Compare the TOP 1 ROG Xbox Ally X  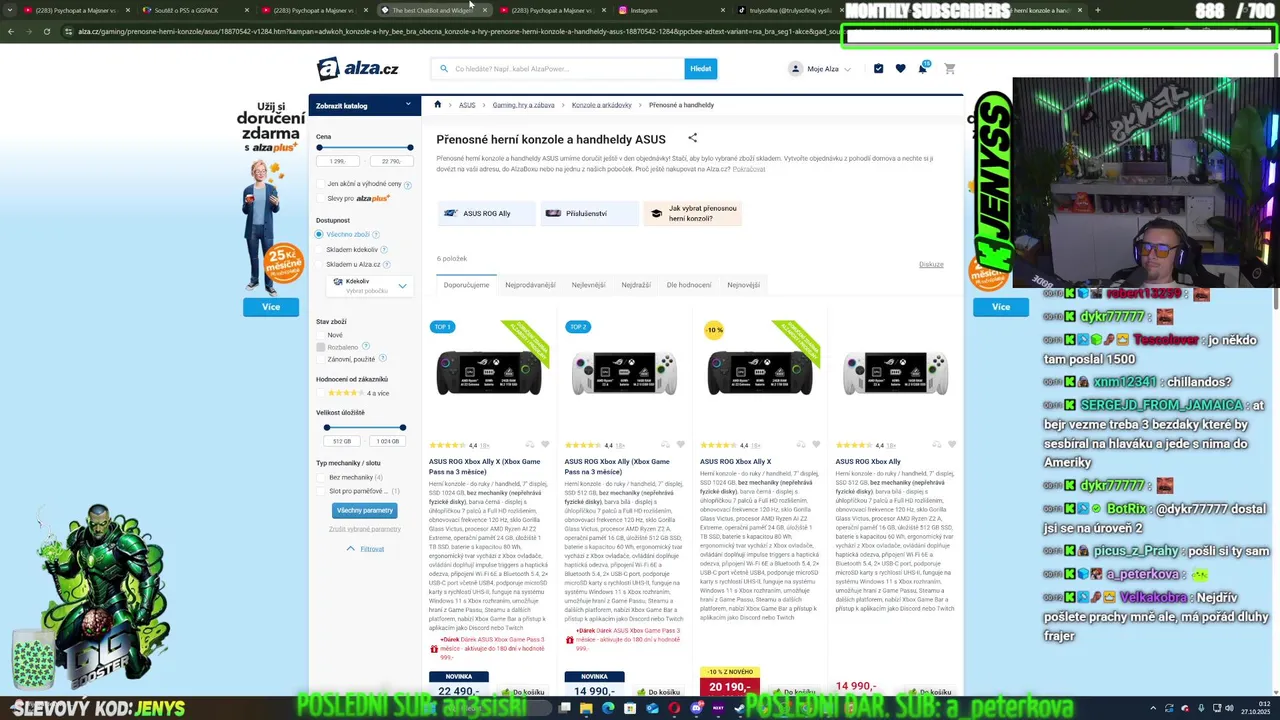(529, 444)
